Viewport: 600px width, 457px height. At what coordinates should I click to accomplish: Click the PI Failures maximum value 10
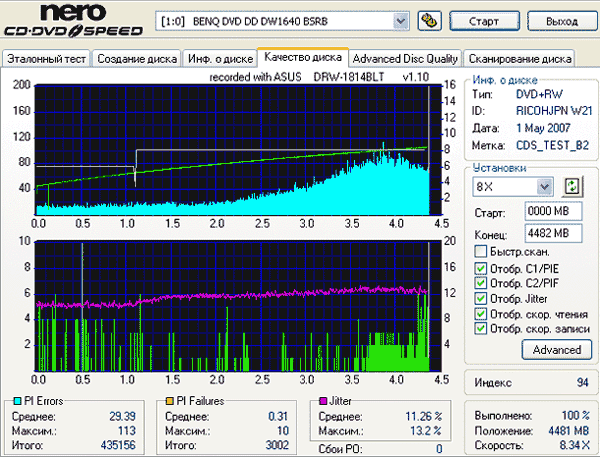pyautogui.click(x=283, y=431)
